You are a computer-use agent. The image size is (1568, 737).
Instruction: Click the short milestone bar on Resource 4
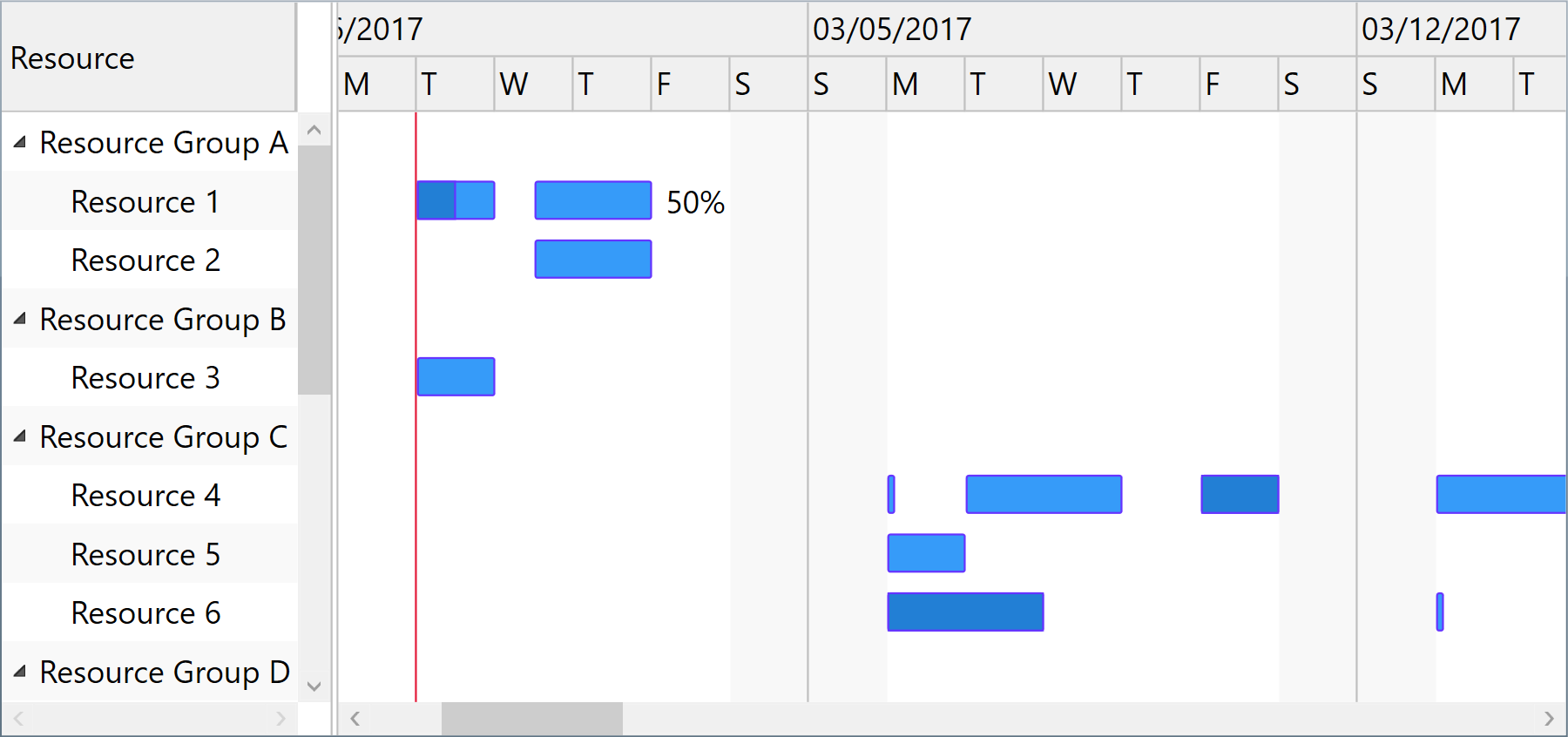890,495
